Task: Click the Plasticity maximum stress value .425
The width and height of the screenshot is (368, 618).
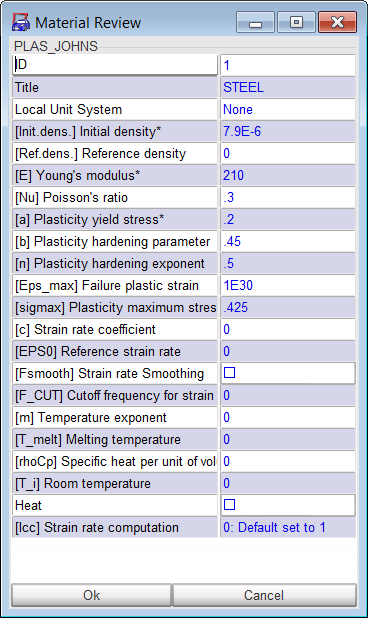Action: click(x=288, y=307)
